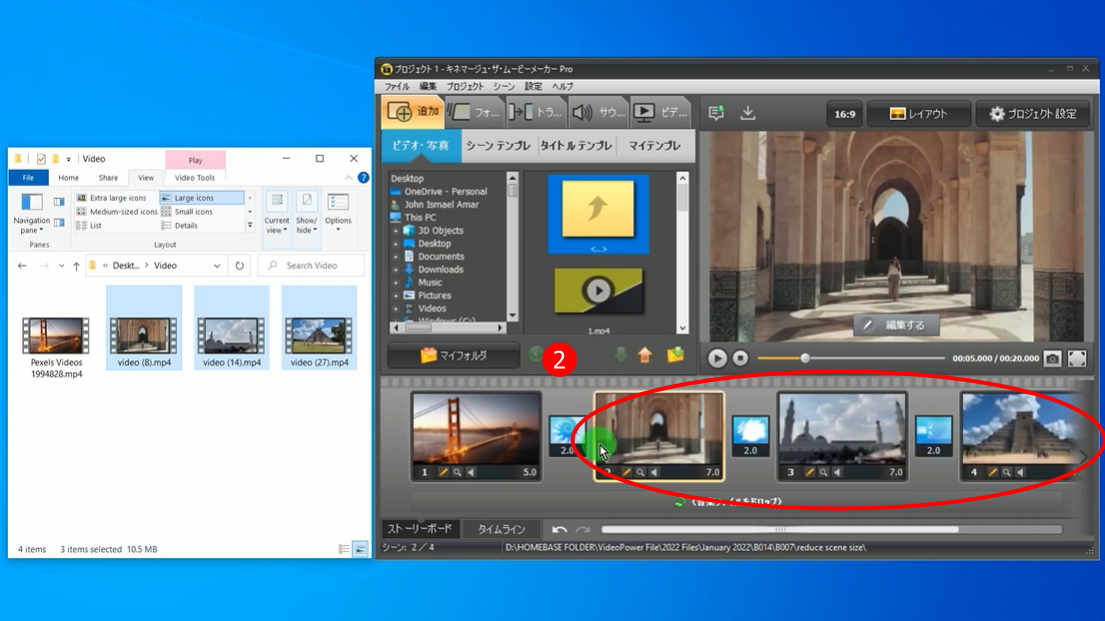Image resolution: width=1105 pixels, height=621 pixels.
Task: Click the プロジェクト設定 button
Action: [x=1032, y=114]
